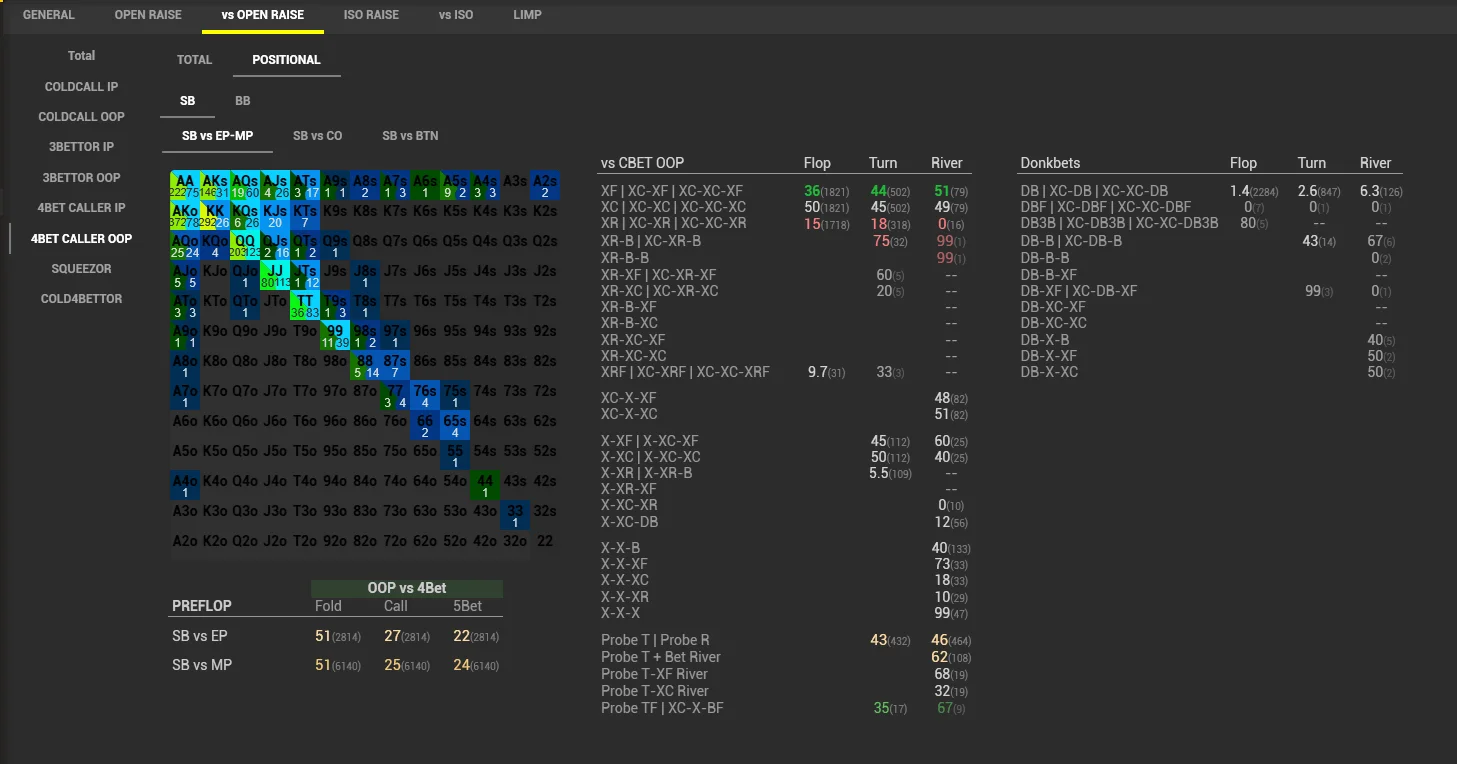This screenshot has width=1457, height=764.
Task: Click the AA cell in hand matrix
Action: pyautogui.click(x=185, y=186)
